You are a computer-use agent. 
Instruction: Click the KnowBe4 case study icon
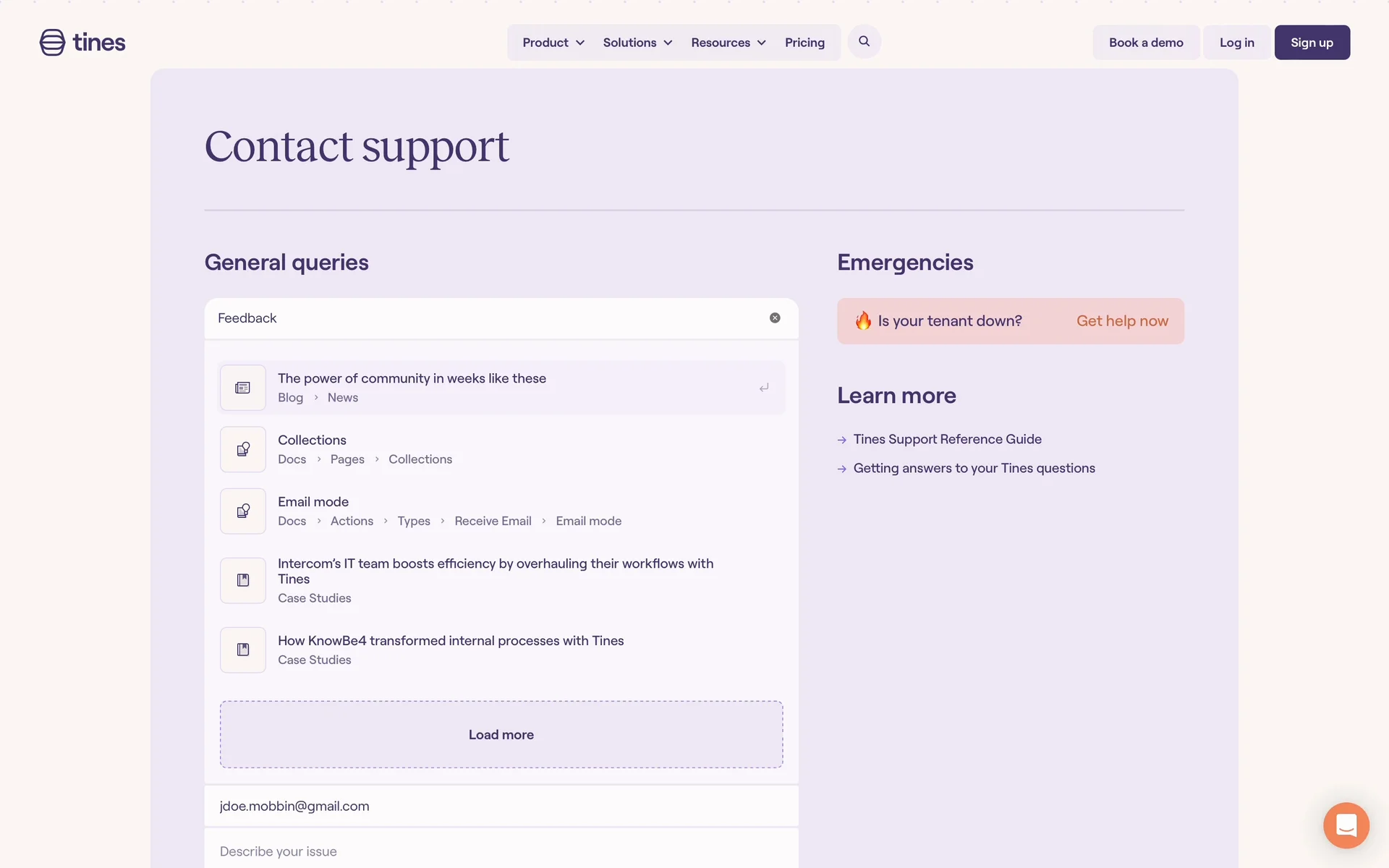[x=243, y=650]
